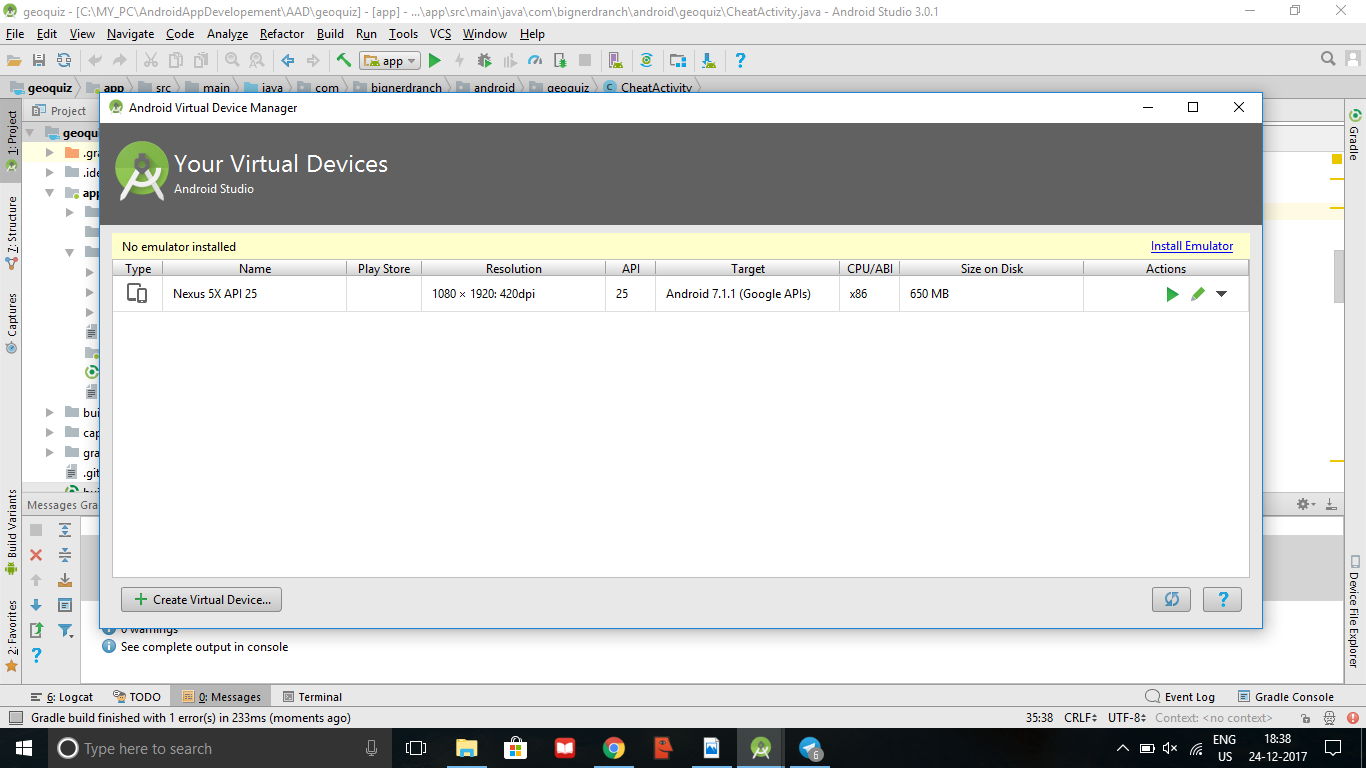Open the UTF-8 encoding dropdown

point(1129,717)
